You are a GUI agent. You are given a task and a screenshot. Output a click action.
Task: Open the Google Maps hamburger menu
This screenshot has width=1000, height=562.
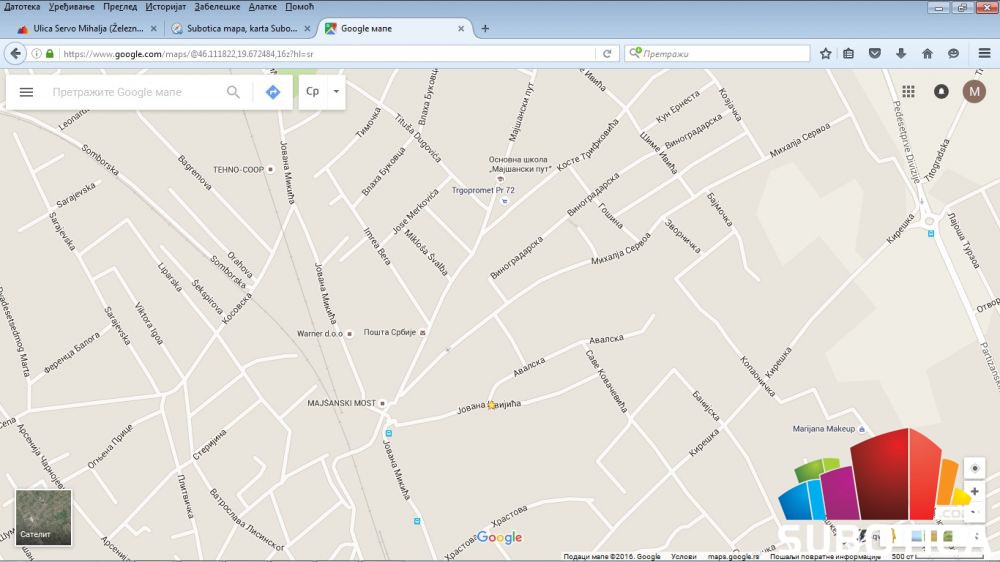point(27,92)
